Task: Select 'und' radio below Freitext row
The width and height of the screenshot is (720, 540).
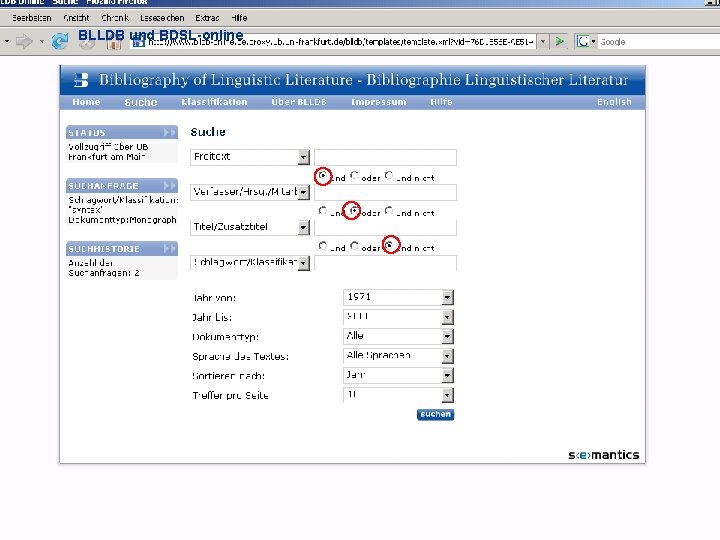Action: [322, 175]
